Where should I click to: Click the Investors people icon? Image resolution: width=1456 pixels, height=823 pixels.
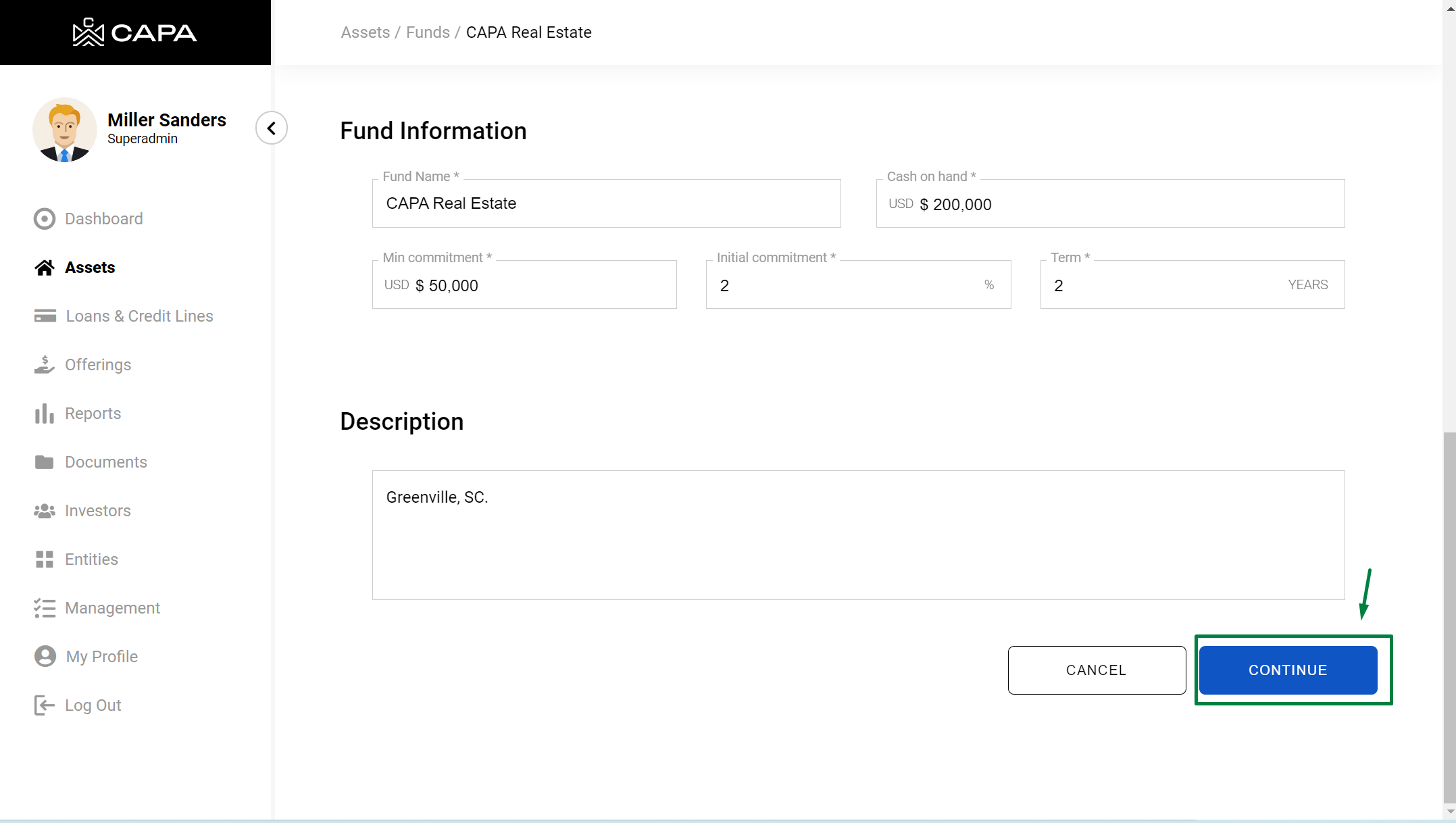pyautogui.click(x=45, y=511)
